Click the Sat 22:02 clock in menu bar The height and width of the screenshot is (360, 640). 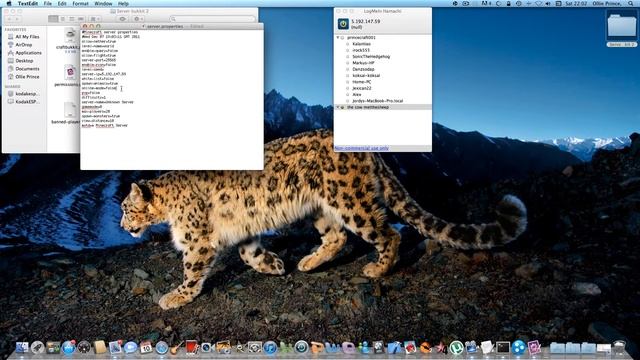(576, 3)
